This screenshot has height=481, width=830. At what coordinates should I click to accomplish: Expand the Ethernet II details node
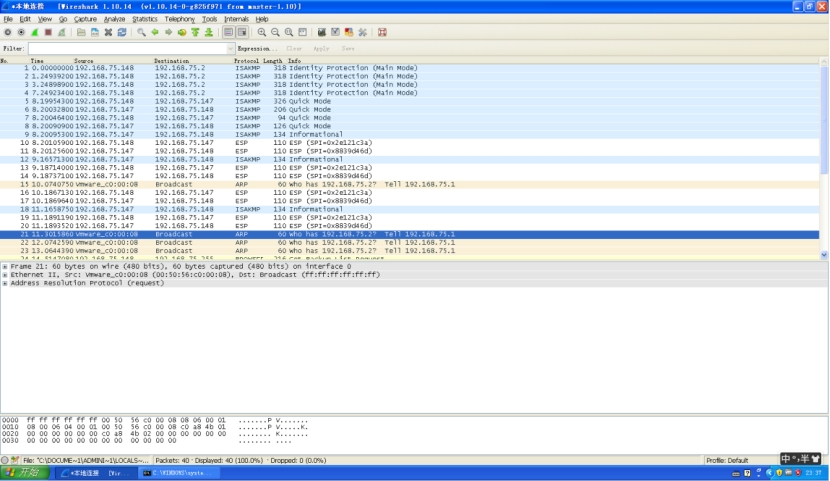[x=5, y=274]
